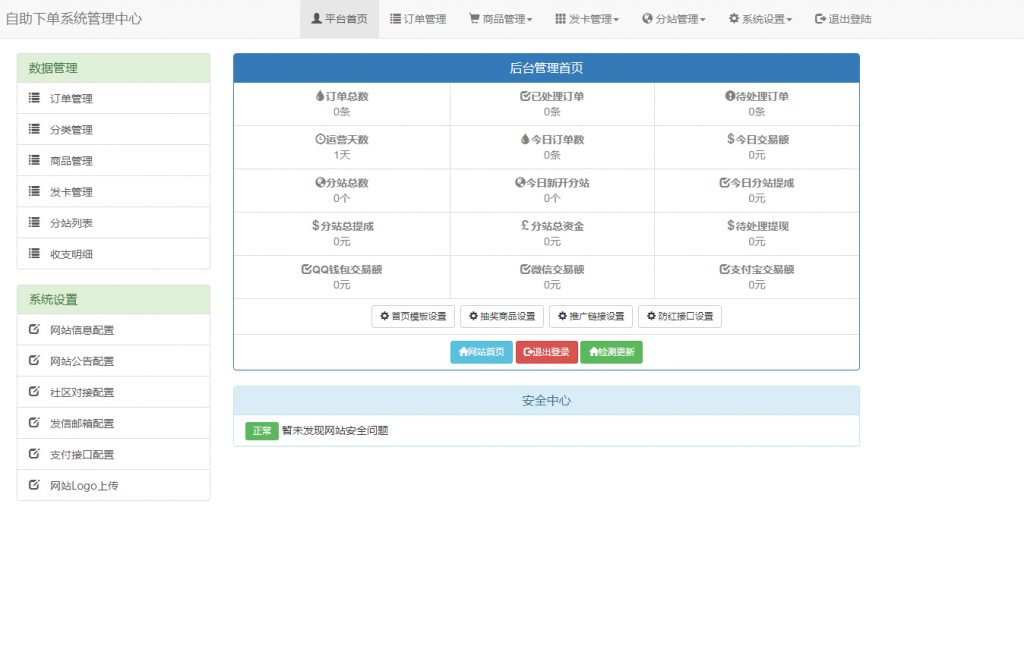The height and width of the screenshot is (646, 1024).
Task: Open the 抽奖商品设置 button
Action: click(x=501, y=317)
